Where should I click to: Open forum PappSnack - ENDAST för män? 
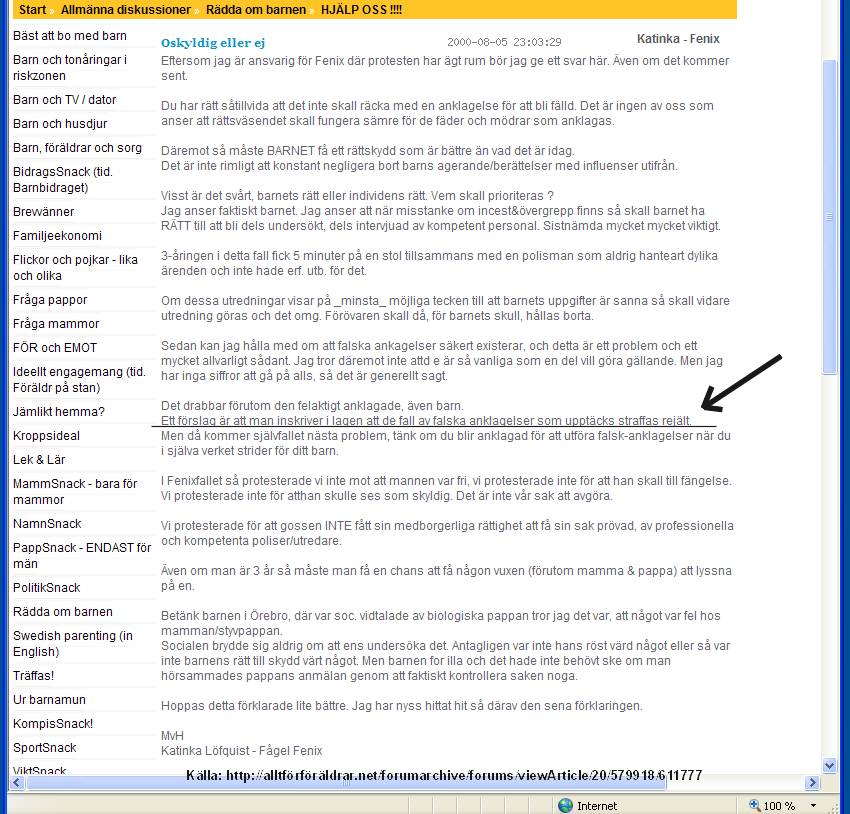pos(82,555)
